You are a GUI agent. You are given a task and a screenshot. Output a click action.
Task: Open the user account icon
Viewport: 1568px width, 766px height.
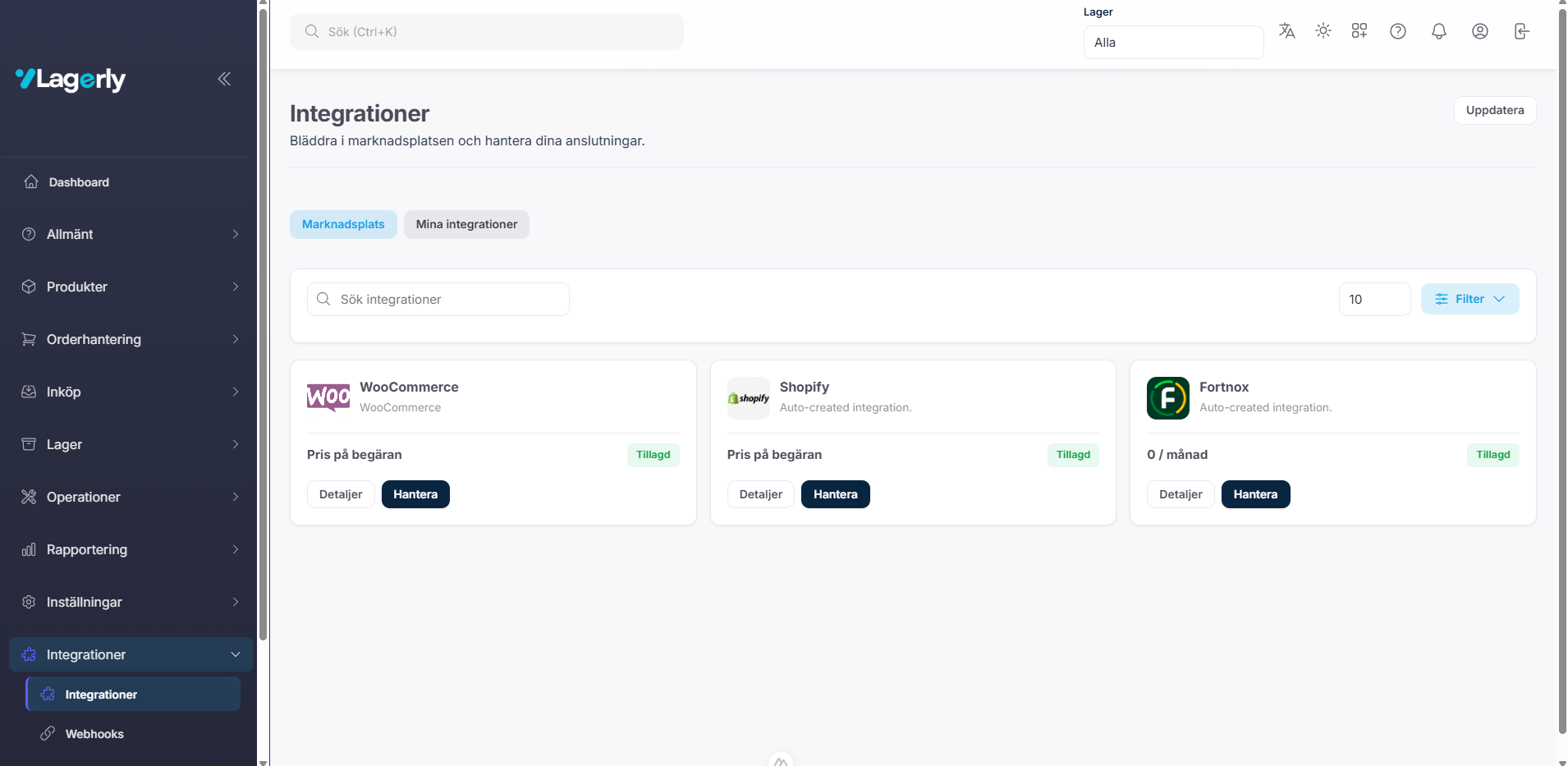[1479, 30]
